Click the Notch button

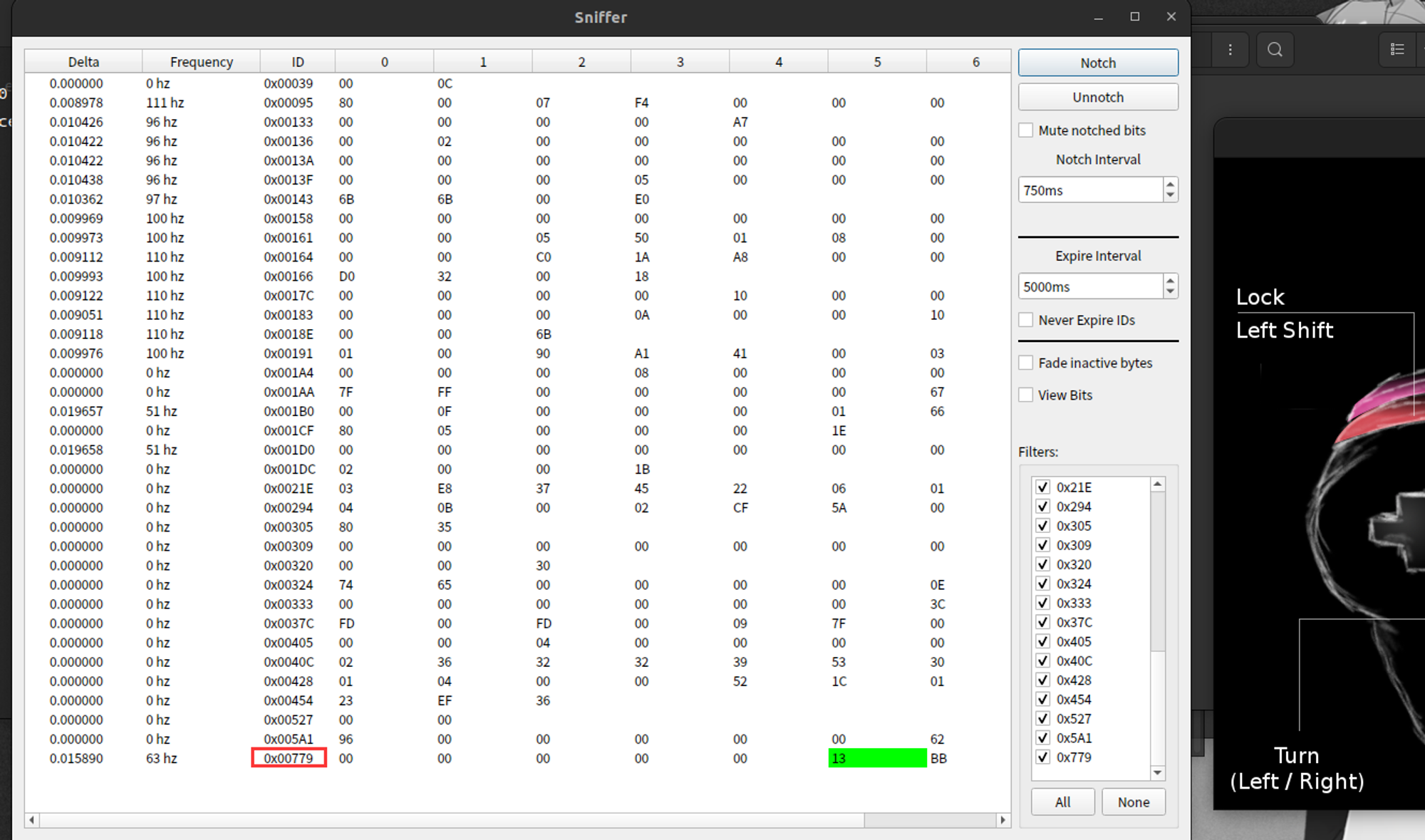tap(1098, 63)
